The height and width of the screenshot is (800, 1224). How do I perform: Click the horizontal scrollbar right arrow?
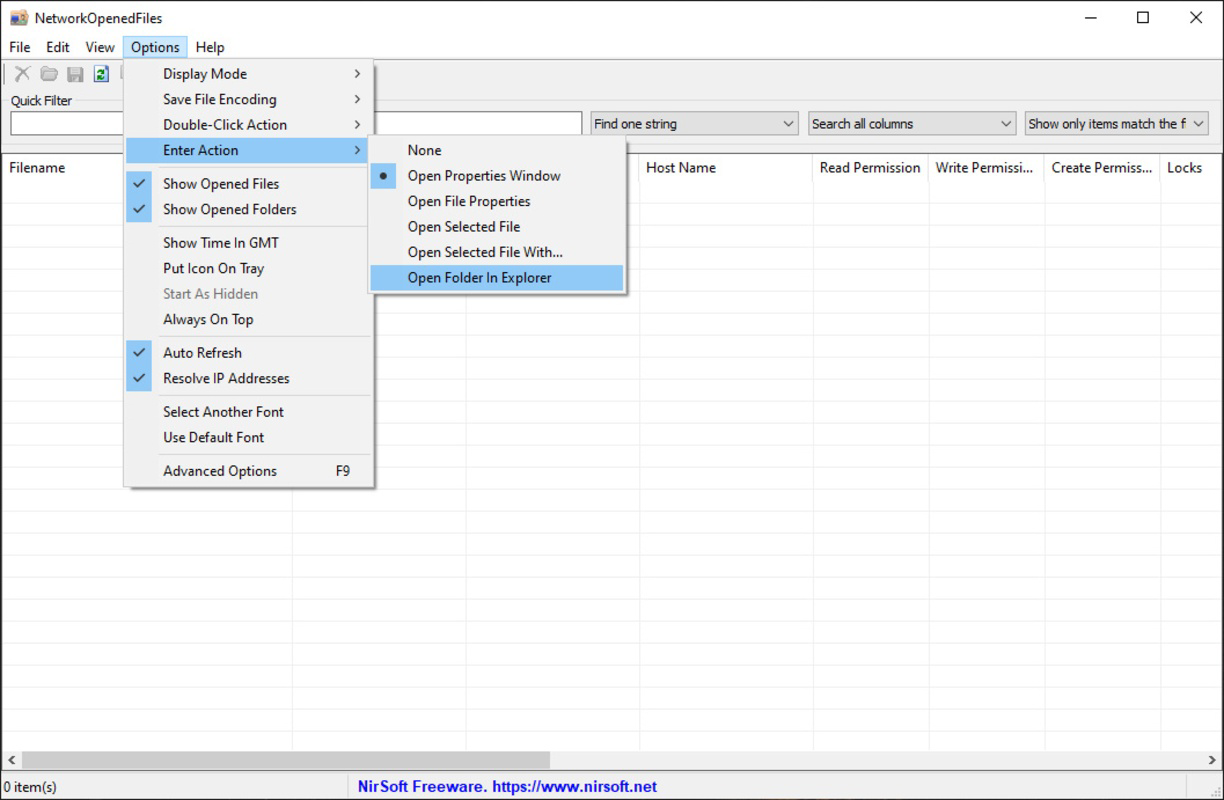[x=1212, y=760]
